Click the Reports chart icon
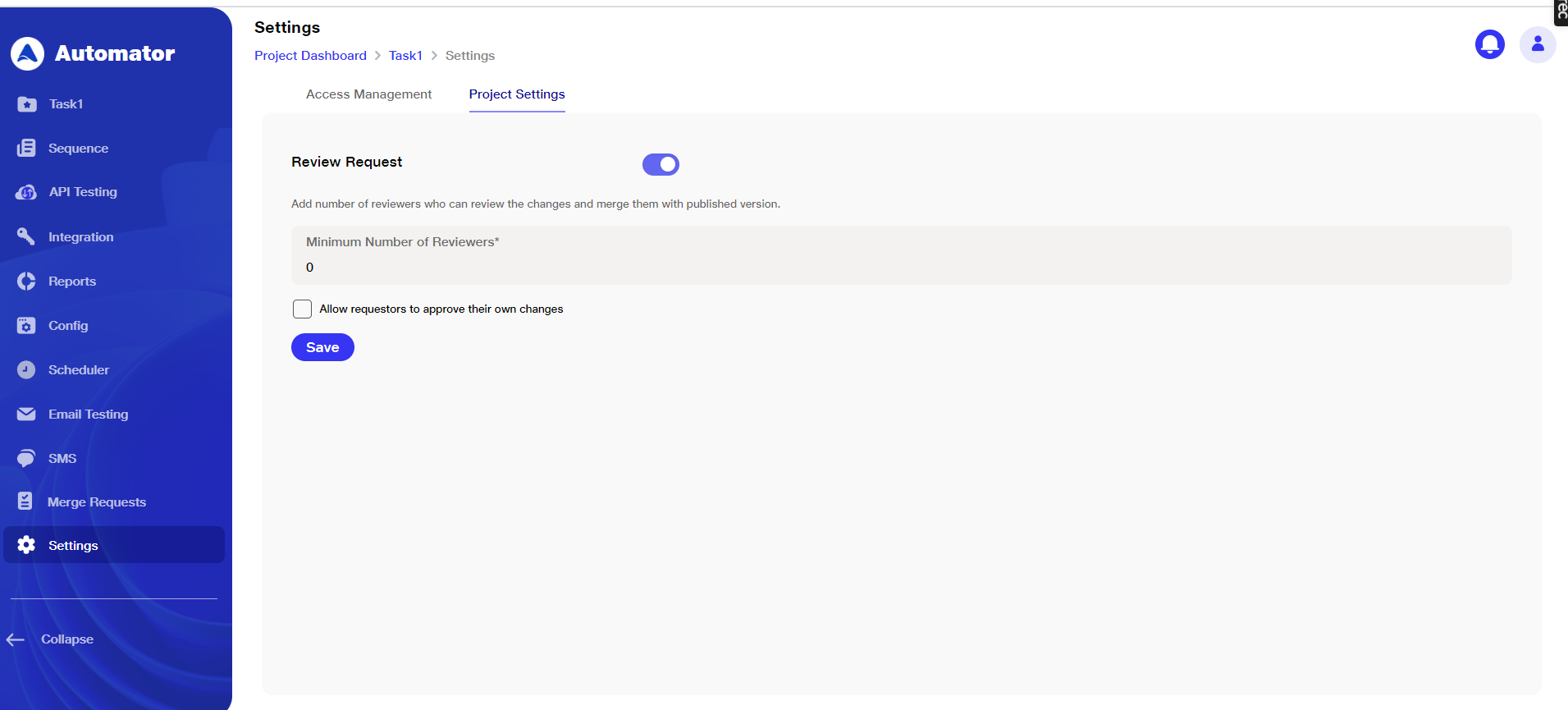1568x710 pixels. tap(26, 281)
